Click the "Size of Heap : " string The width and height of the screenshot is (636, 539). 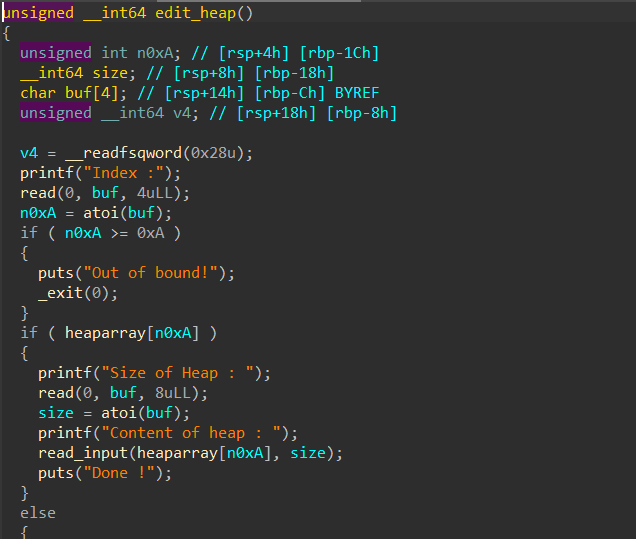click(x=178, y=373)
